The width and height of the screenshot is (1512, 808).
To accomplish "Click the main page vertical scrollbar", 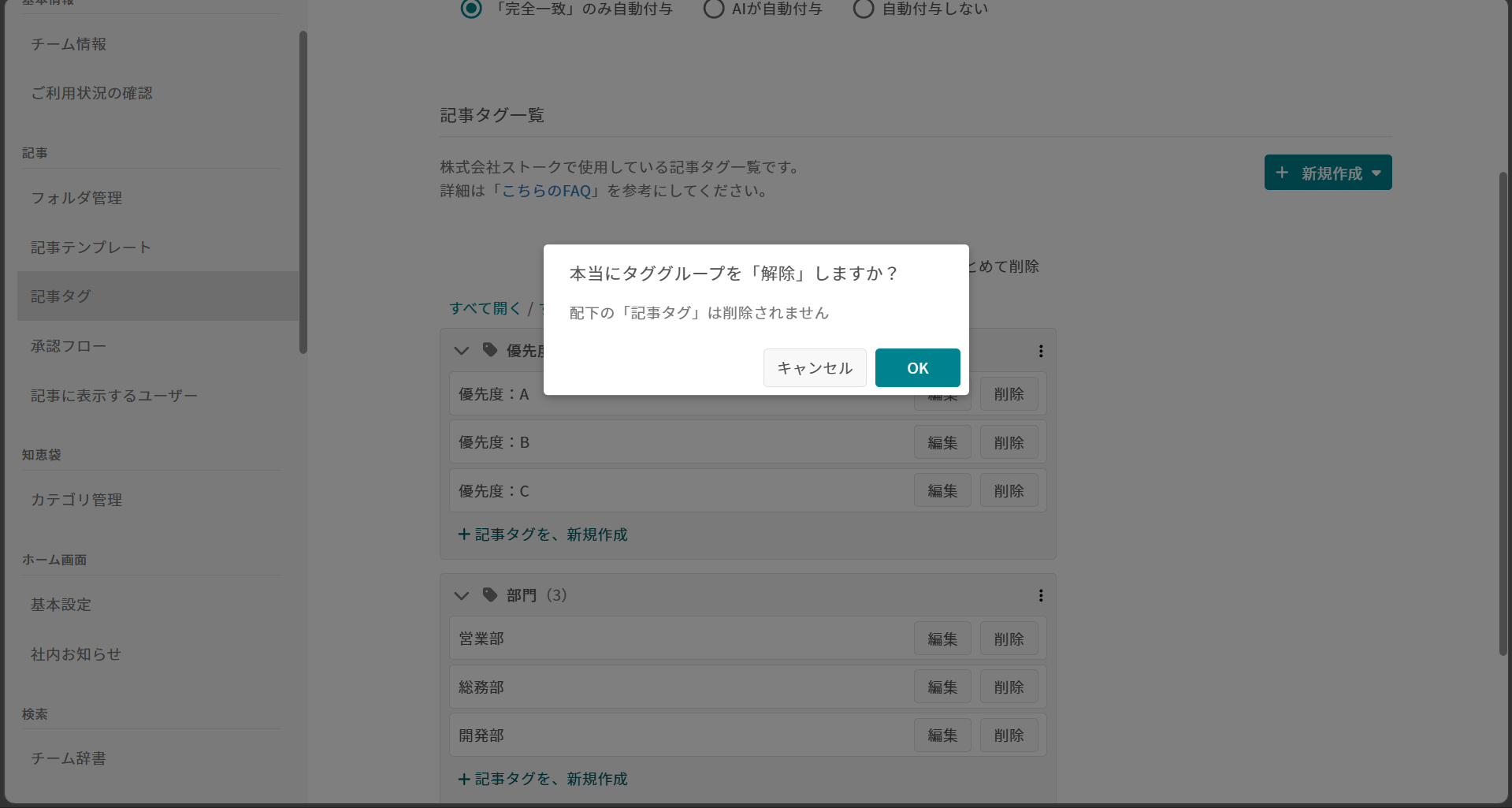I will click(1503, 413).
